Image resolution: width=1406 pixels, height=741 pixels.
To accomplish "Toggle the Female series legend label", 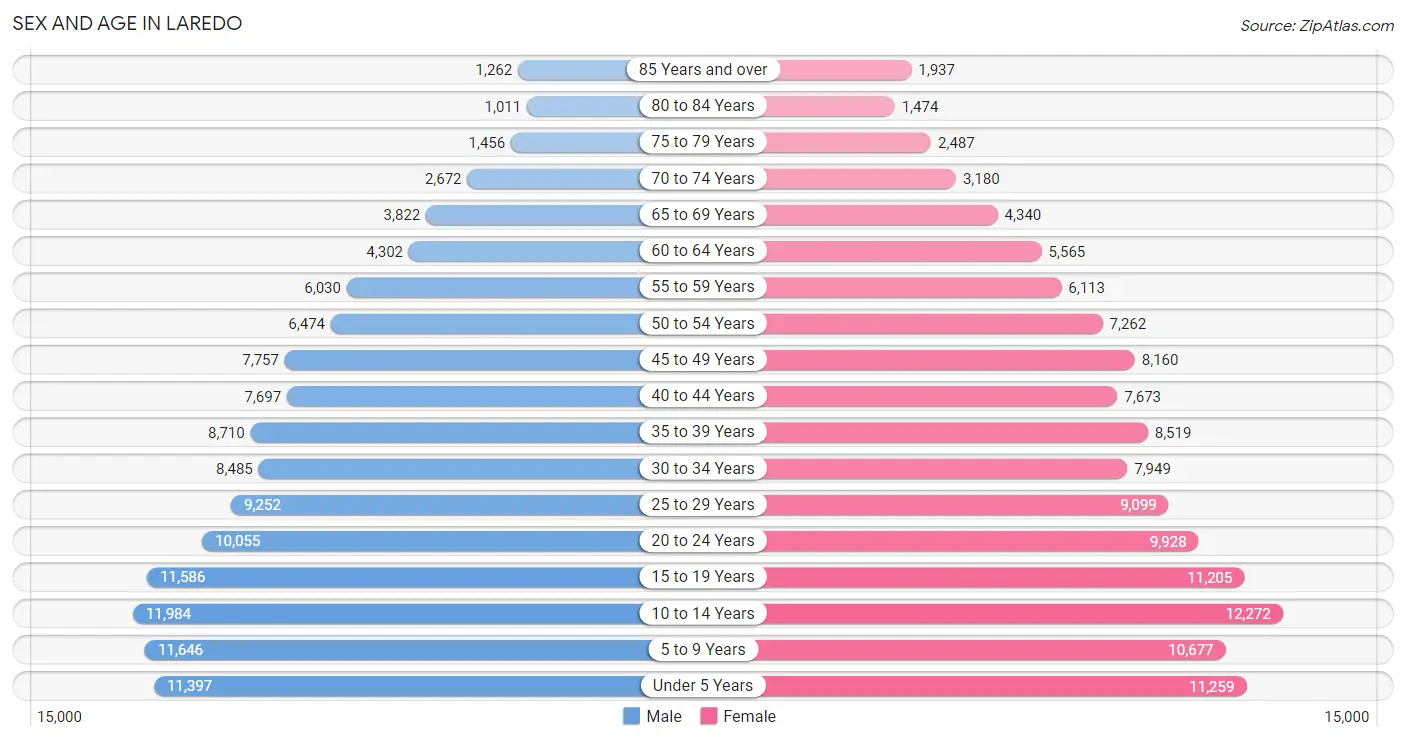I will [x=749, y=716].
